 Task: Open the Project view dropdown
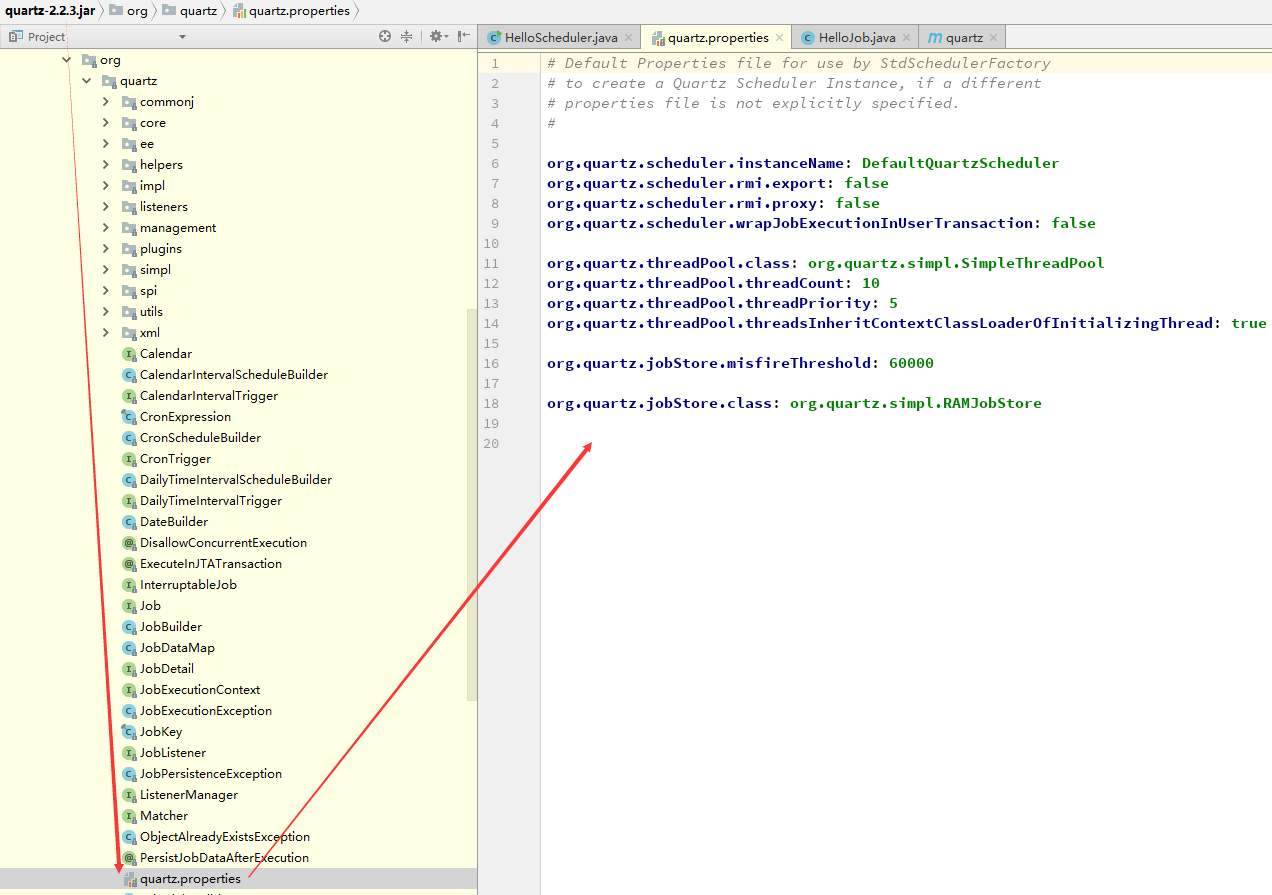pyautogui.click(x=182, y=37)
